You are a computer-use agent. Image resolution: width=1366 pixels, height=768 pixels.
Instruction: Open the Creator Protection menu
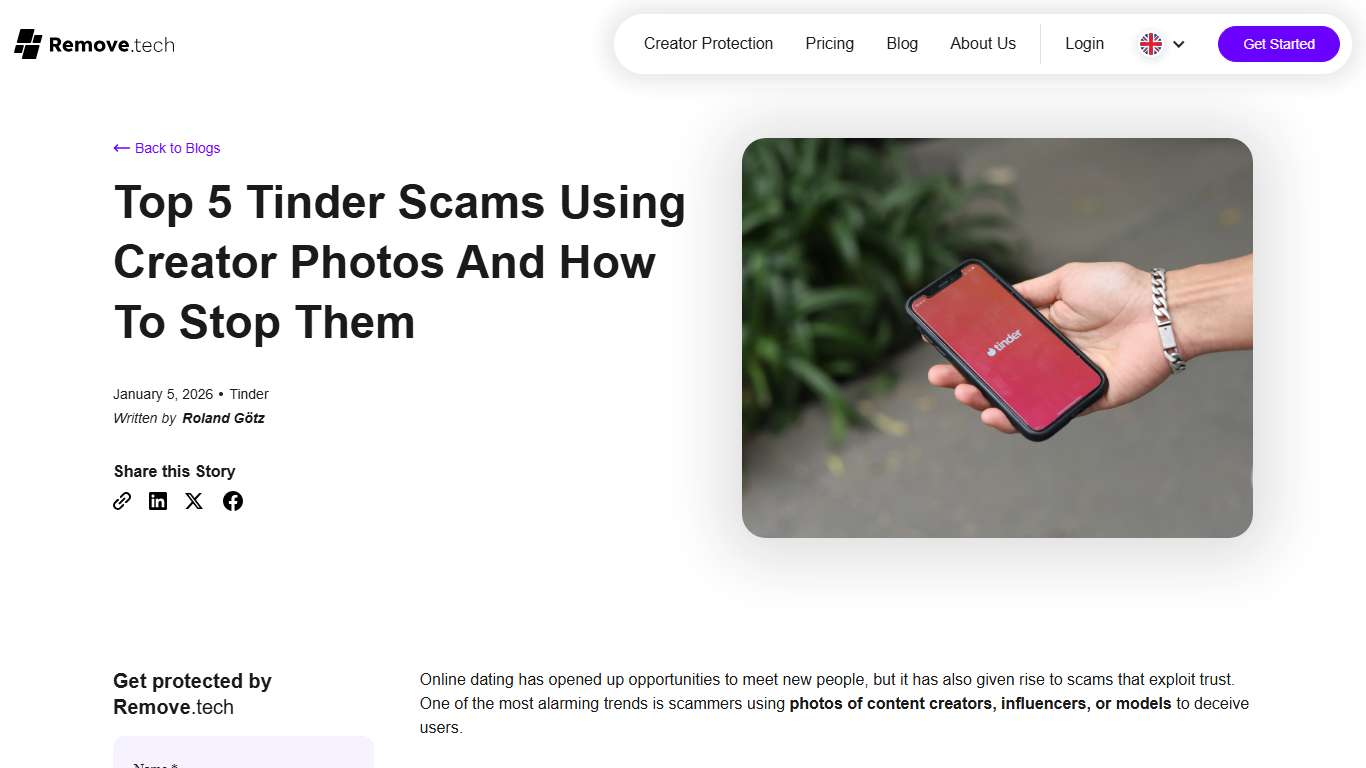point(708,44)
